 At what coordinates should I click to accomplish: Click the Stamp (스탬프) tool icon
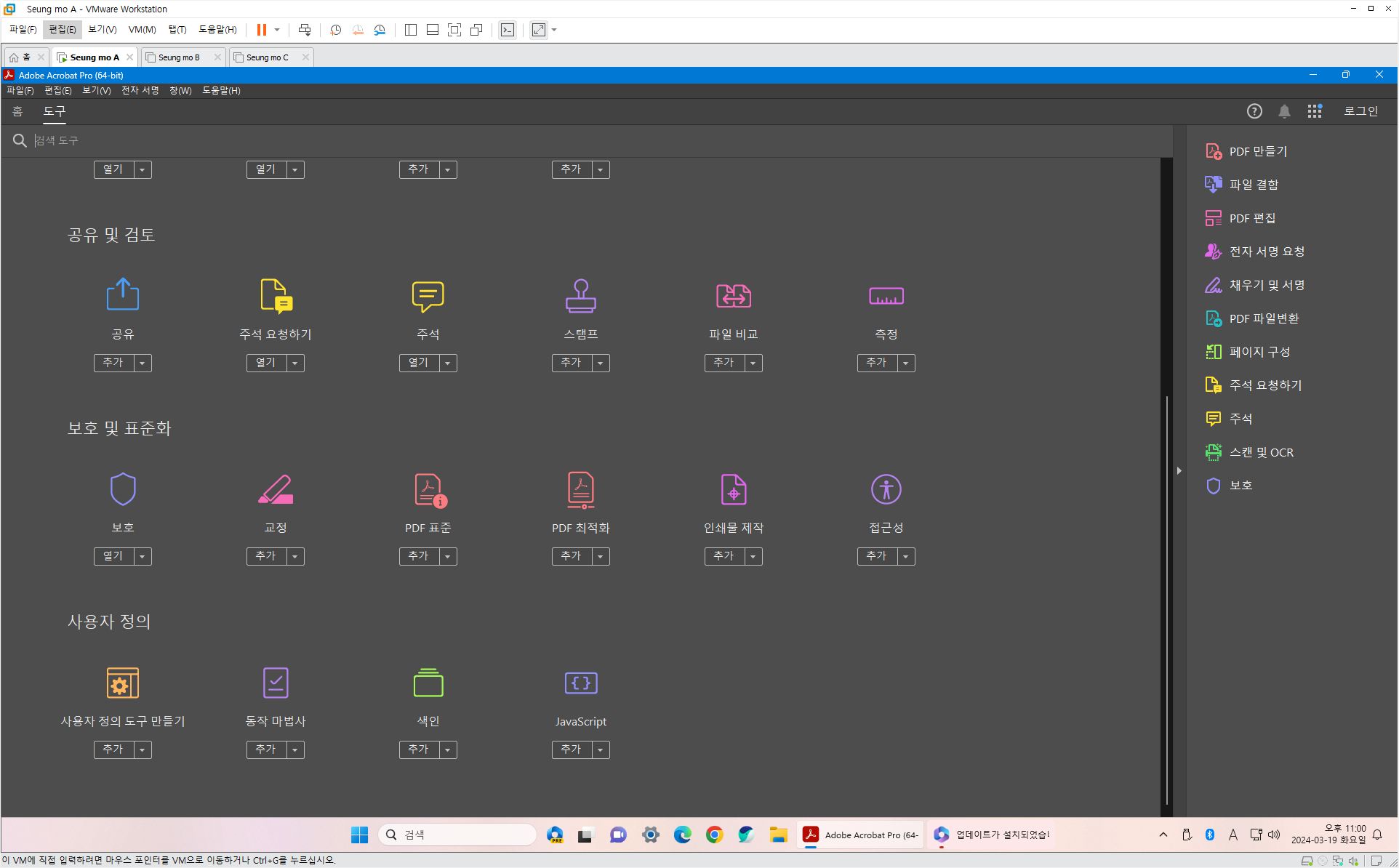(580, 296)
